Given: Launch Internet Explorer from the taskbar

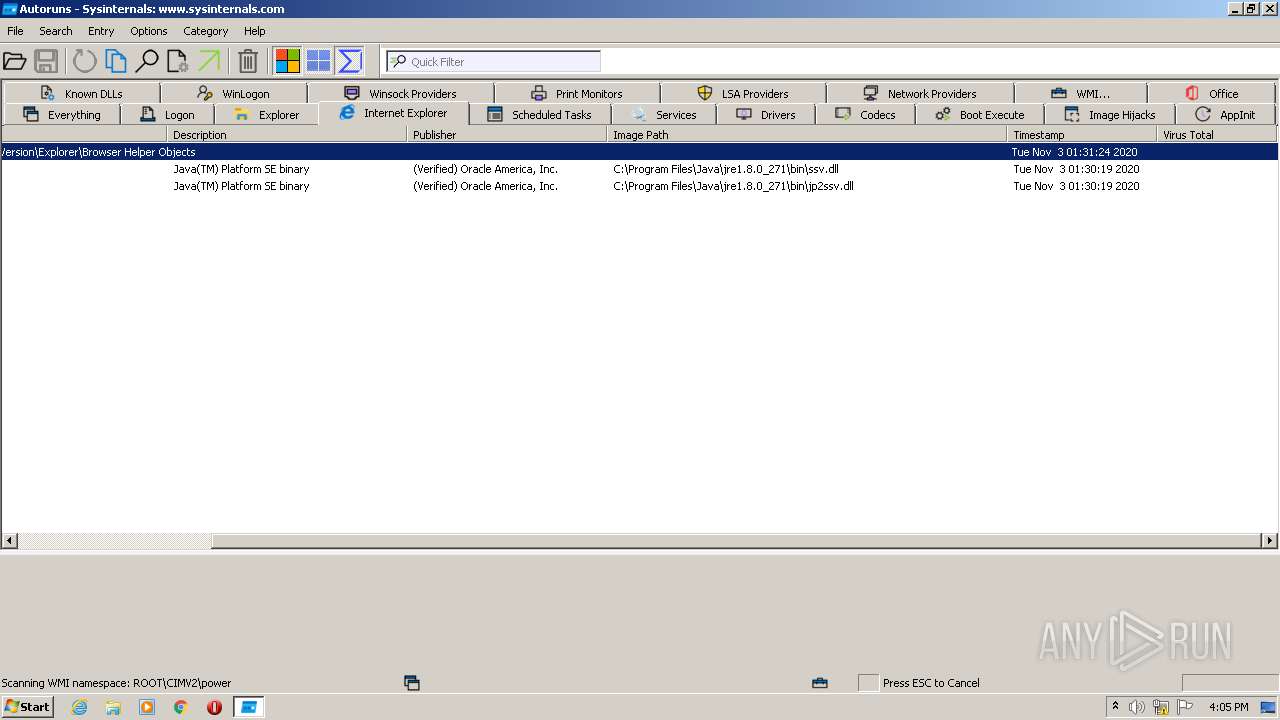Looking at the screenshot, I should (x=79, y=707).
